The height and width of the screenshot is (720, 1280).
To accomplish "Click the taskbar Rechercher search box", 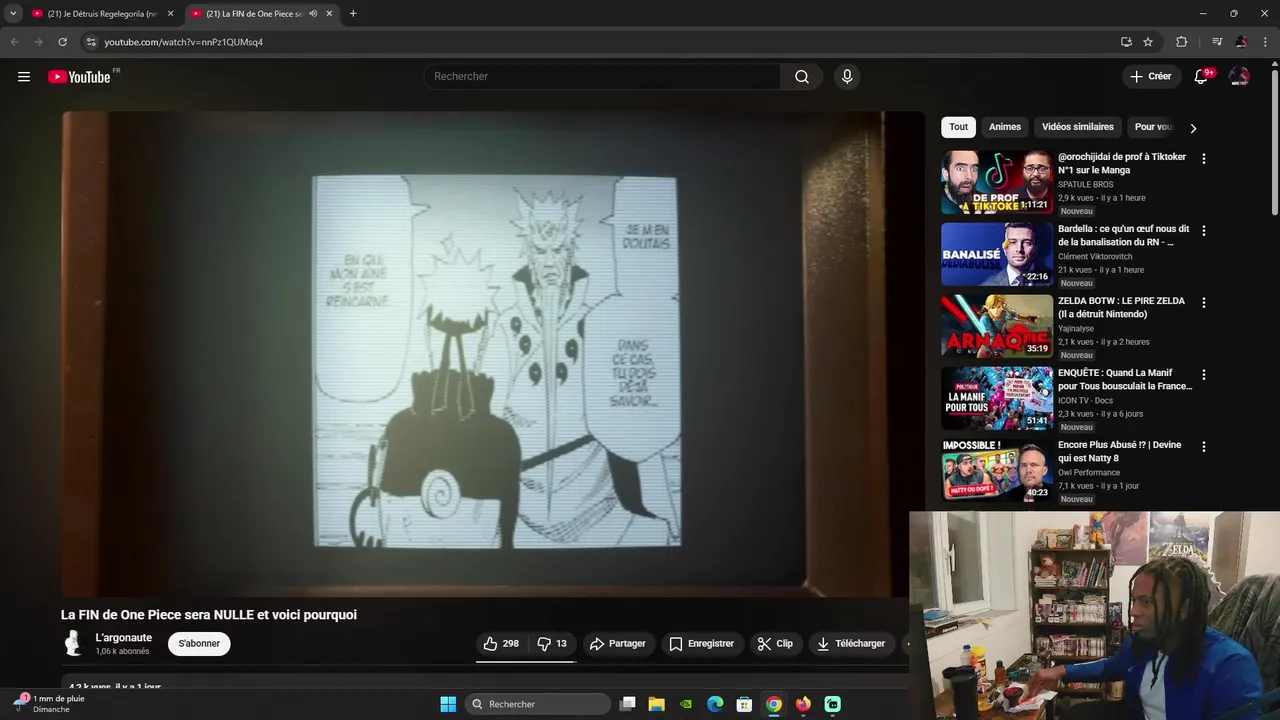I will 538,704.
